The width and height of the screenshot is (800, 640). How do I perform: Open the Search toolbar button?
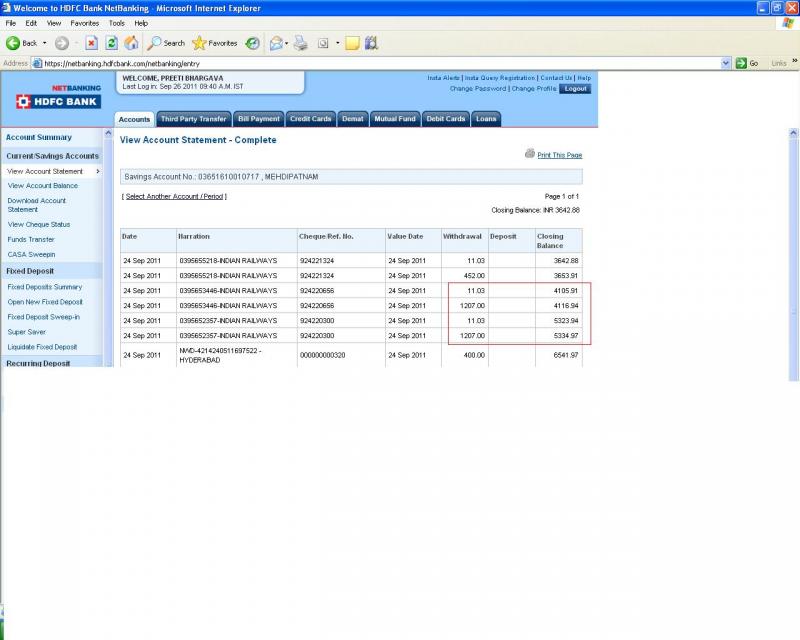pyautogui.click(x=166, y=43)
